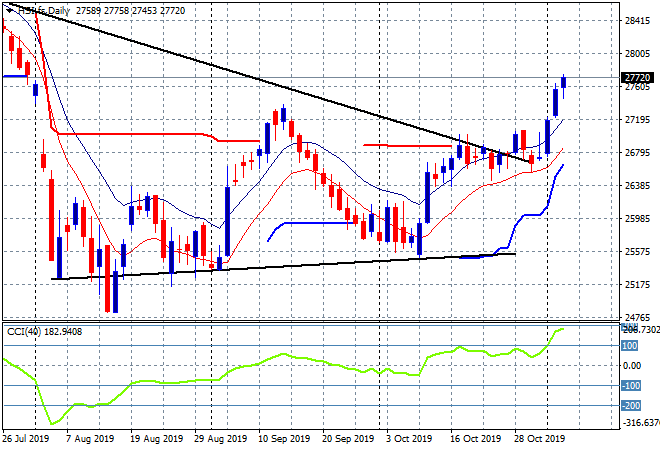Select the current price label 27720

[637, 78]
